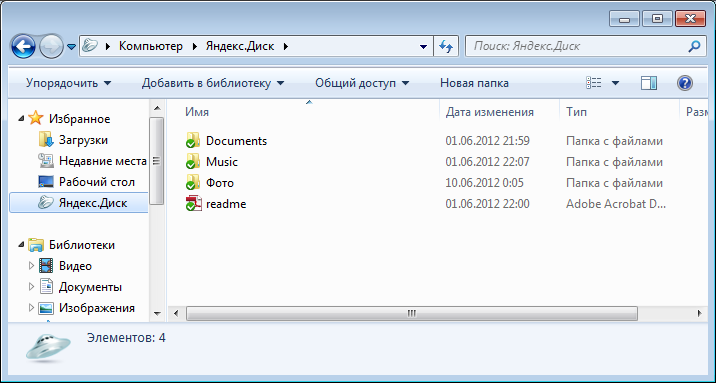Select the Documents folder icon
The image size is (716, 383).
[x=194, y=141]
